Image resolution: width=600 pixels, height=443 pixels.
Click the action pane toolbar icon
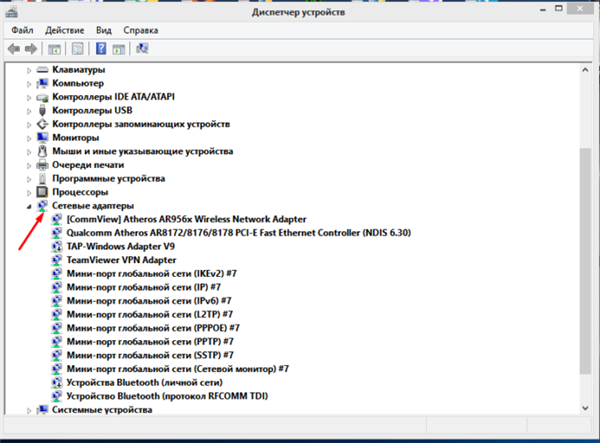point(119,49)
